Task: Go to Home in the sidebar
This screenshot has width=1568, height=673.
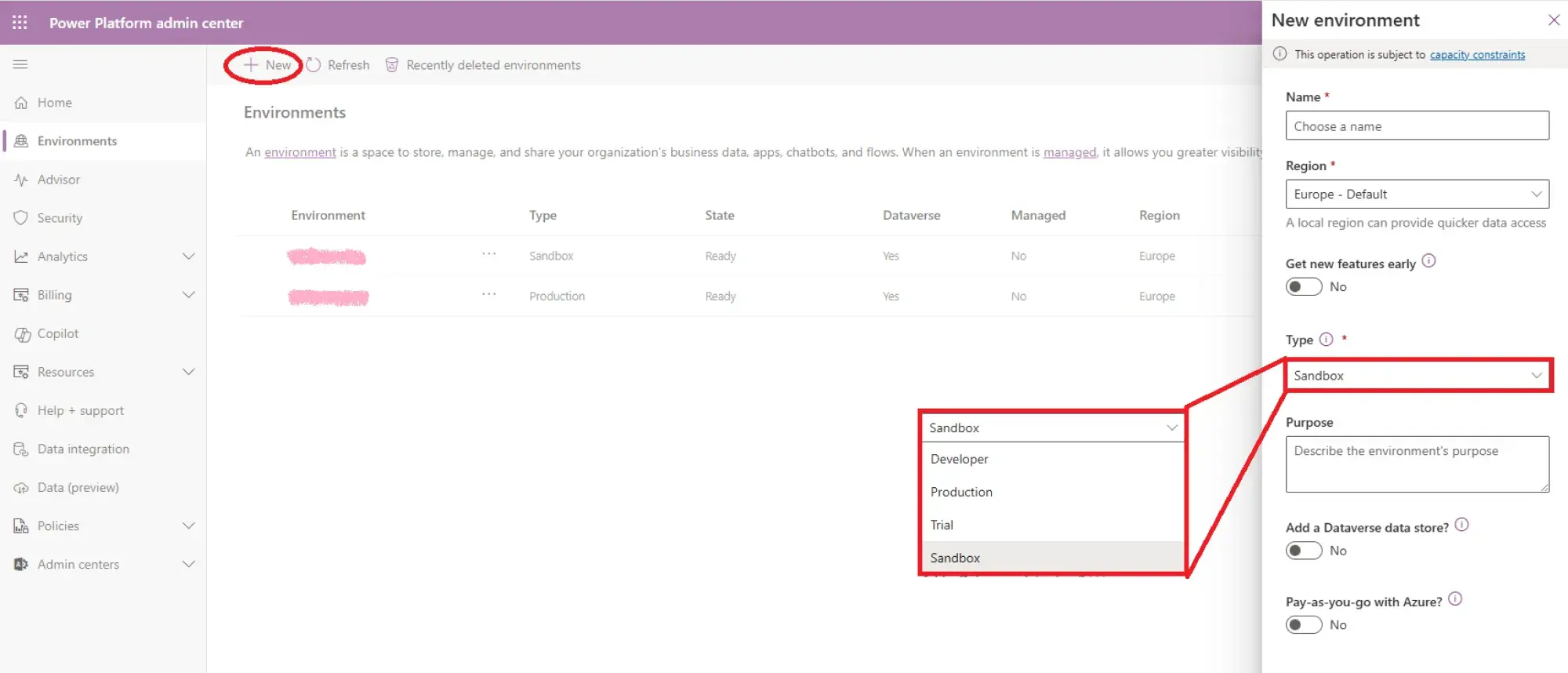Action: pyautogui.click(x=103, y=103)
